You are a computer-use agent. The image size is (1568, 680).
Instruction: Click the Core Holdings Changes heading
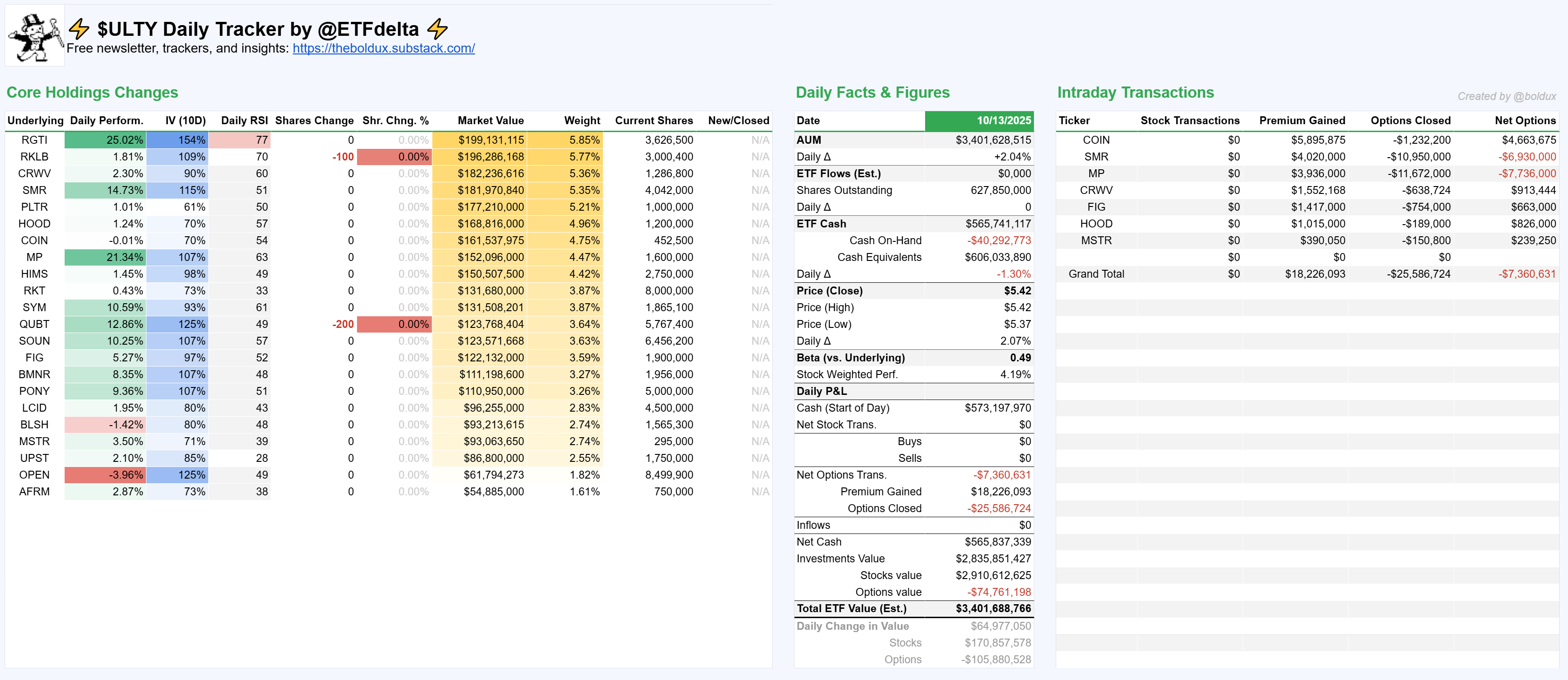pos(93,93)
